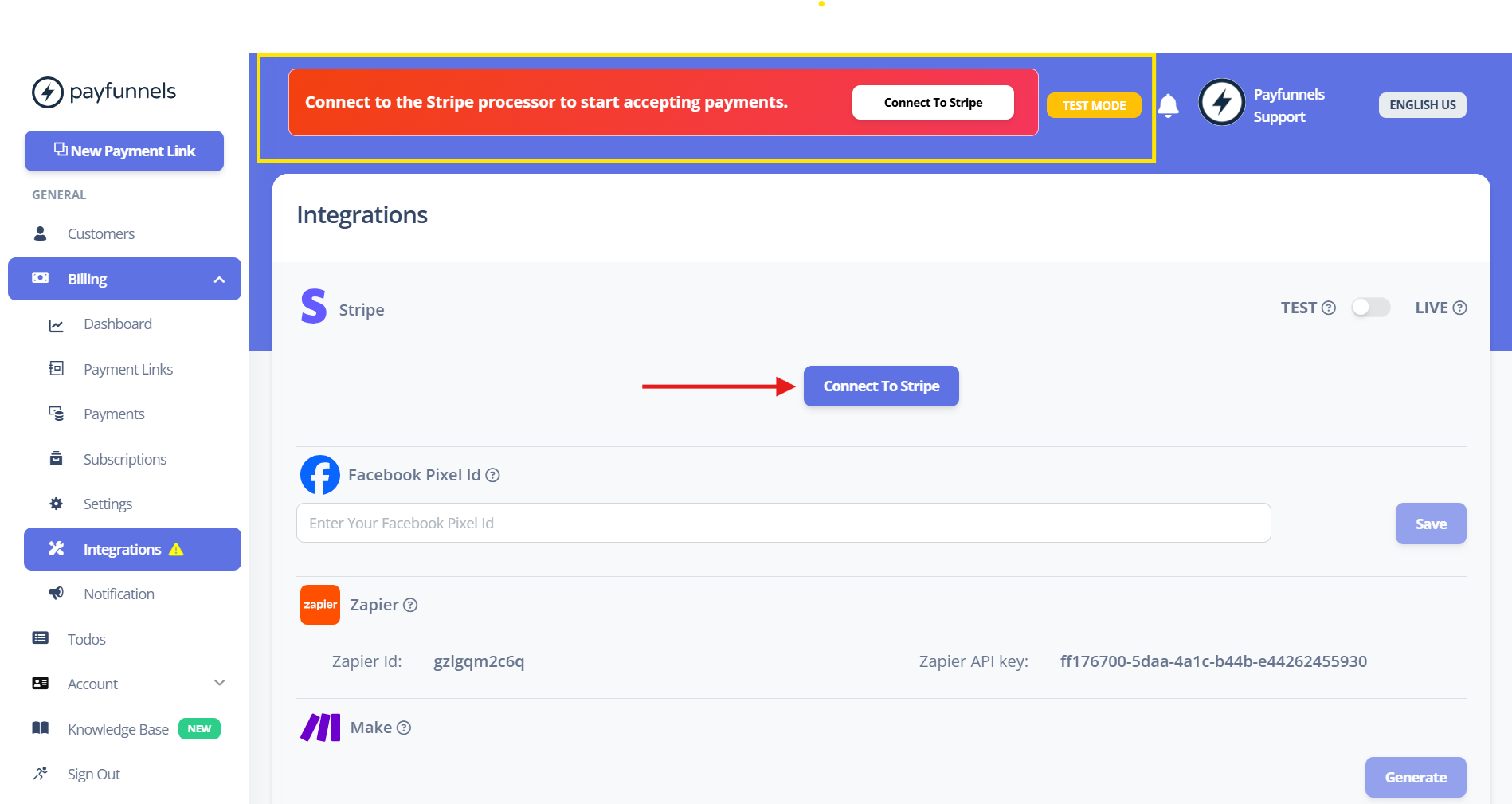Click the Todos list icon
The width and height of the screenshot is (1512, 804).
pyautogui.click(x=40, y=638)
